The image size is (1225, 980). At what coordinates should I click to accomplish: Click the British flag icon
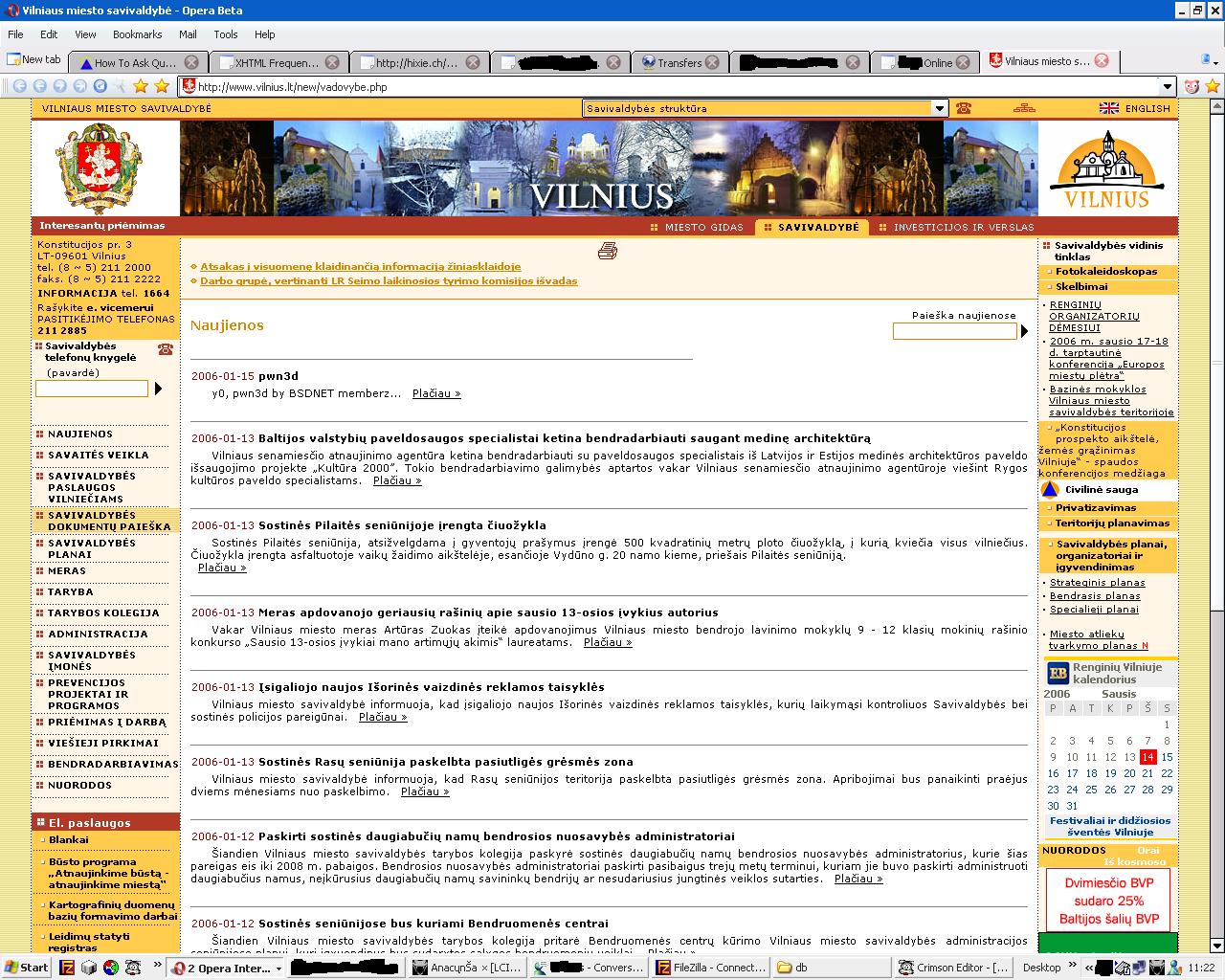(1109, 108)
